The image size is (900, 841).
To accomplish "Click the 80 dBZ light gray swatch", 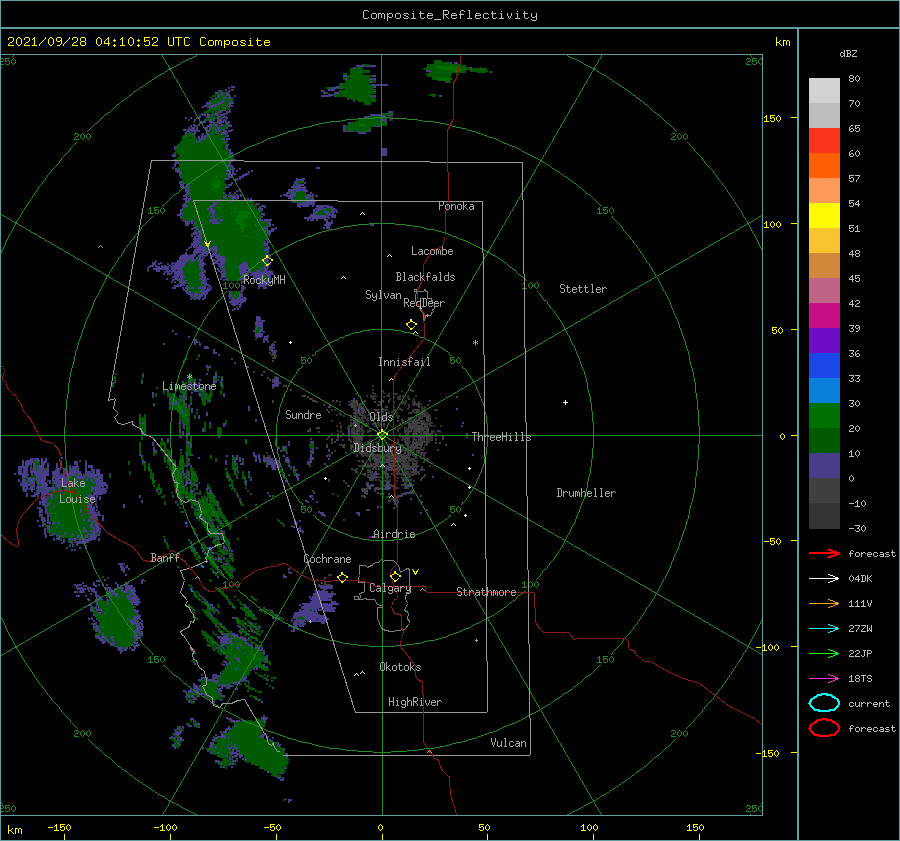I will click(824, 90).
